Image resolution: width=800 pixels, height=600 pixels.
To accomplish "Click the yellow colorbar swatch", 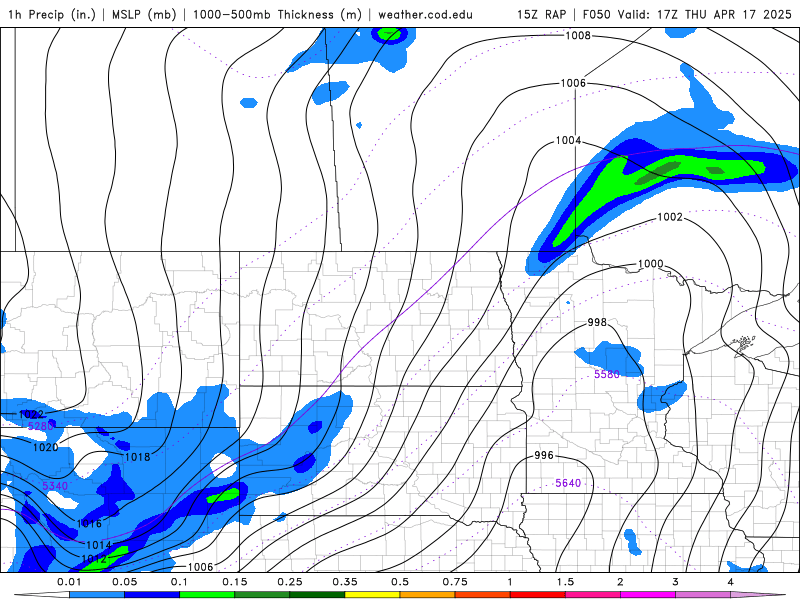I will click(x=372, y=595).
